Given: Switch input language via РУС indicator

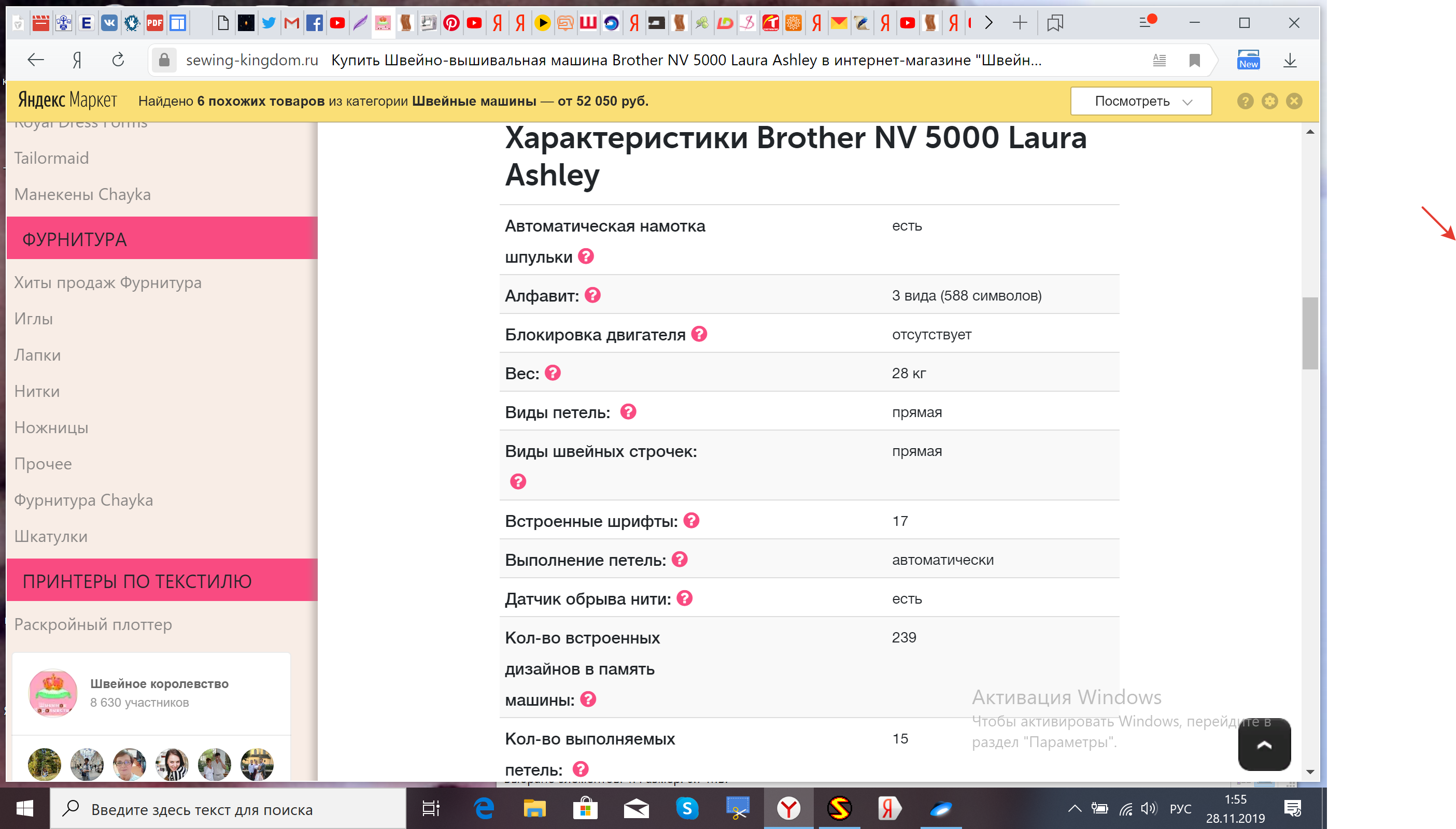Looking at the screenshot, I should click(1180, 809).
